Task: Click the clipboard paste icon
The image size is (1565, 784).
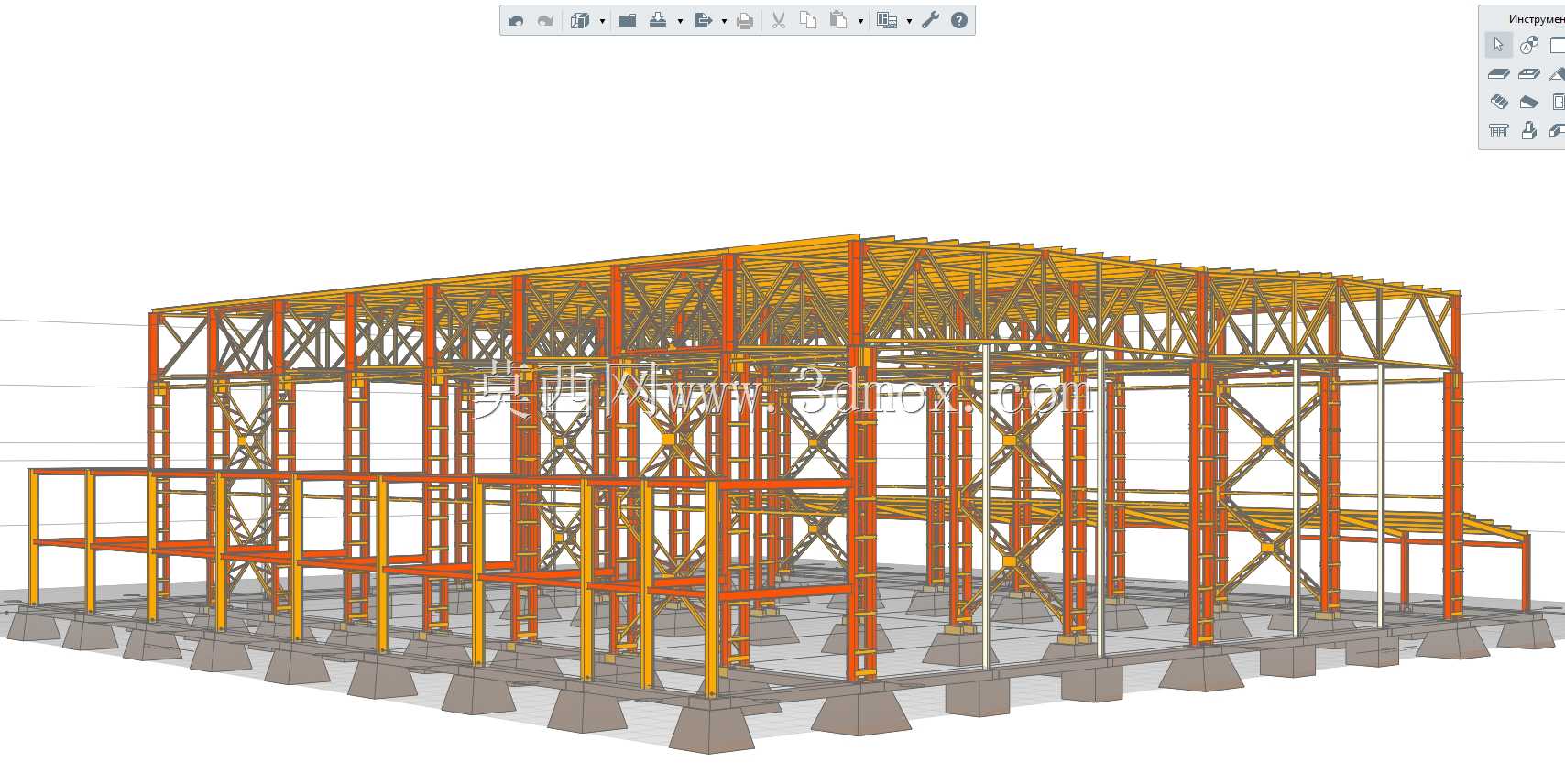Action: pyautogui.click(x=838, y=20)
